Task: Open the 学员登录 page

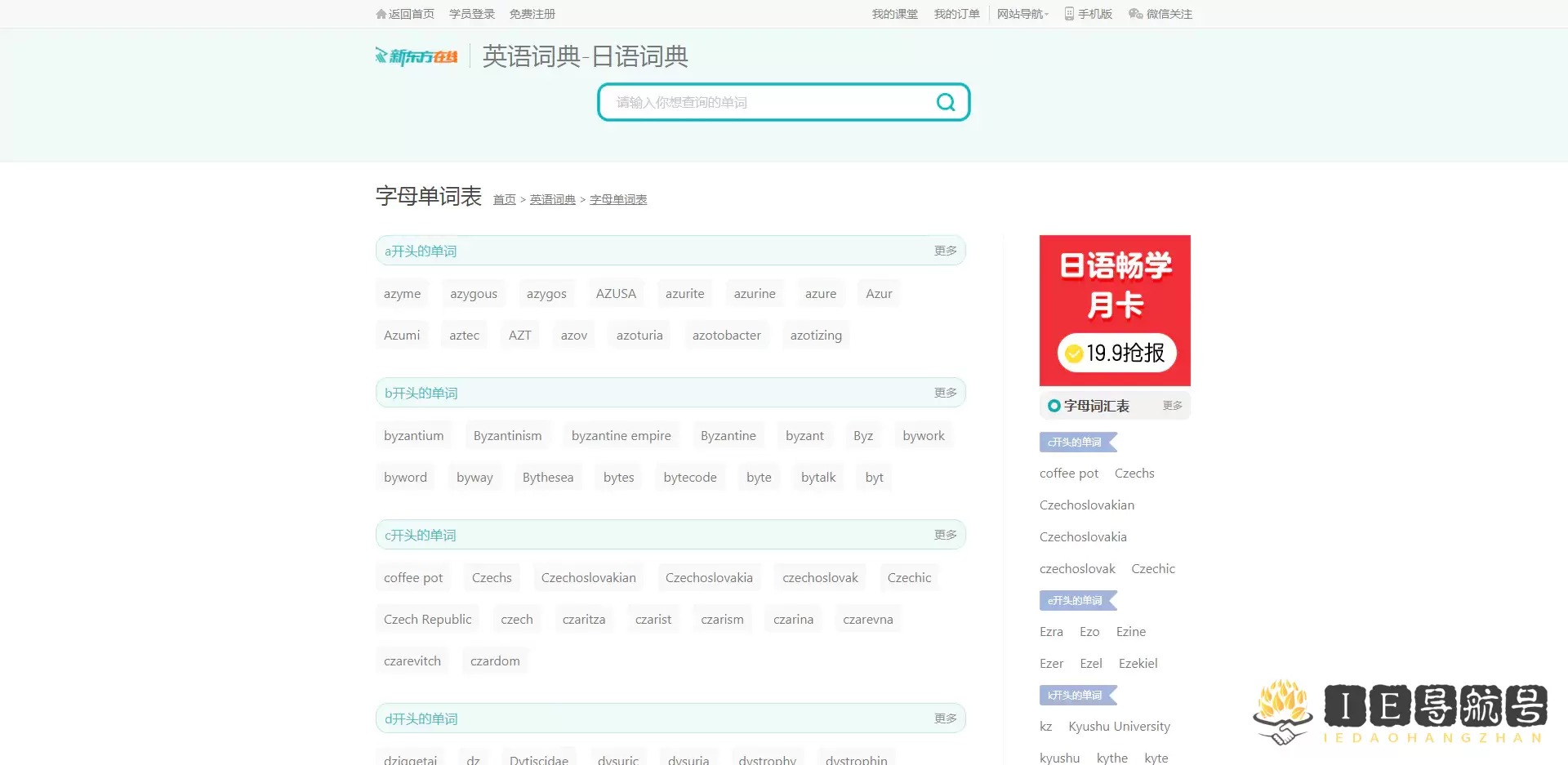Action: [471, 14]
